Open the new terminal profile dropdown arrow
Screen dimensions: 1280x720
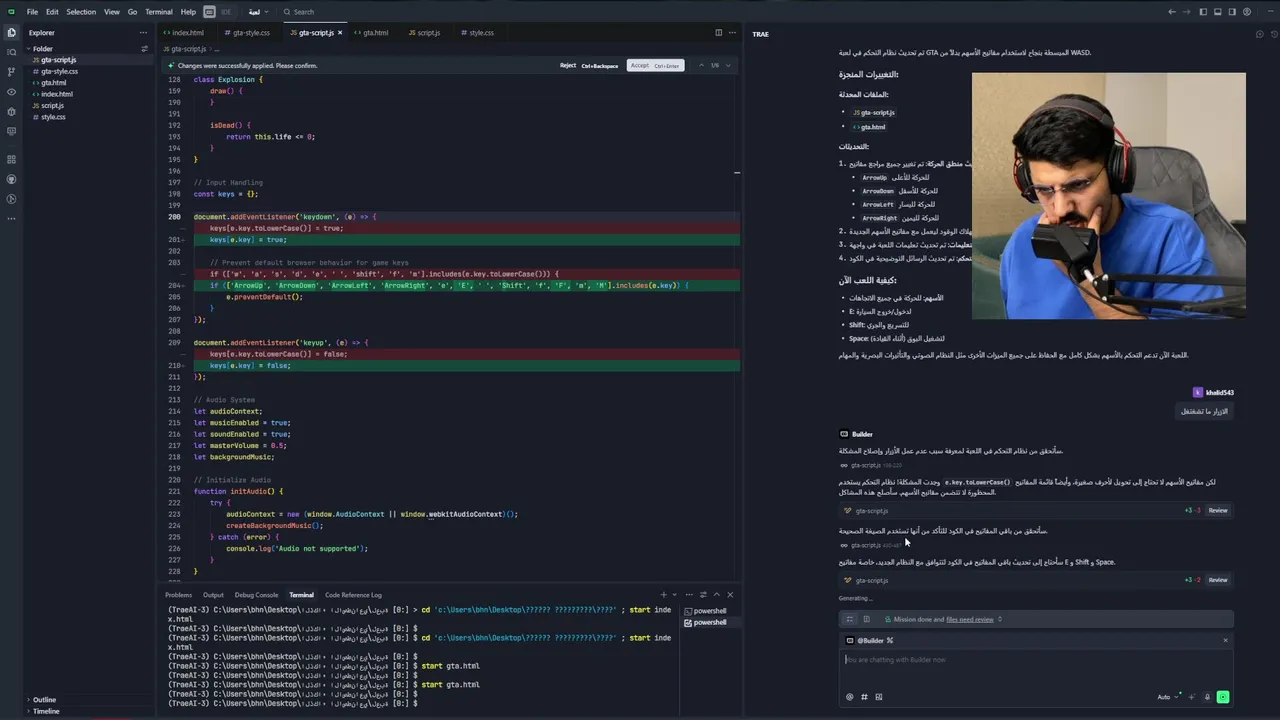[x=675, y=595]
